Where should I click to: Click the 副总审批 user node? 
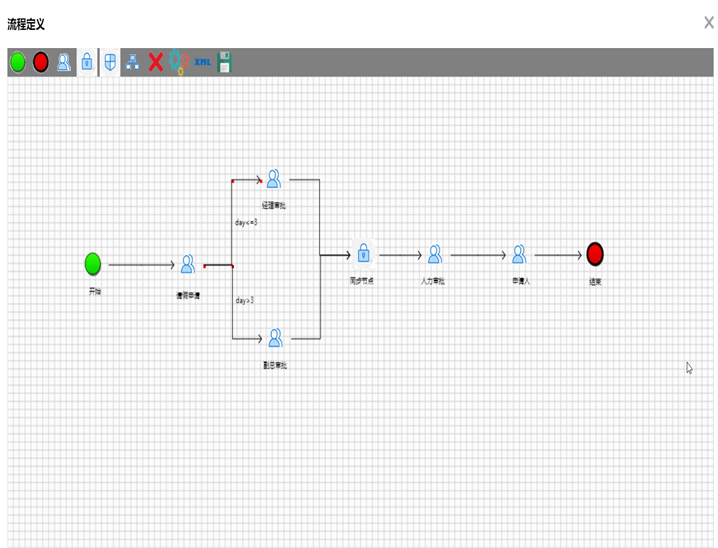tap(275, 338)
